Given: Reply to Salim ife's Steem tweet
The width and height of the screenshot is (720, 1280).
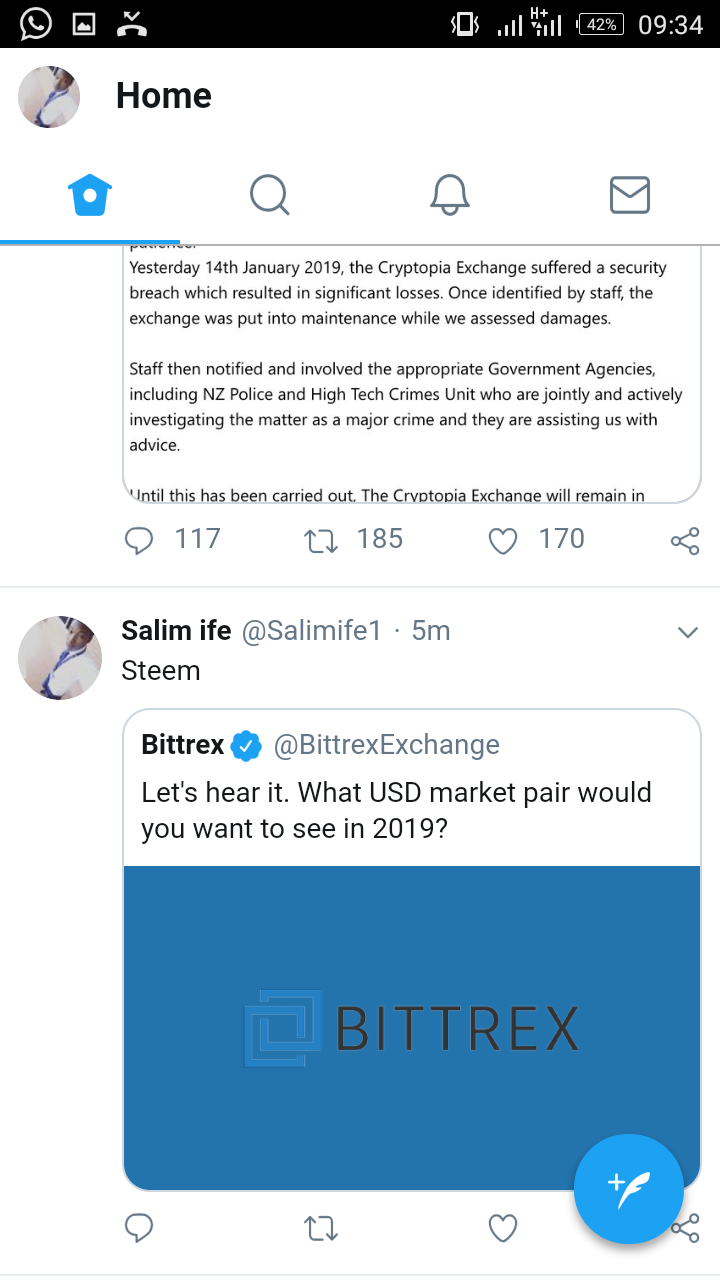Looking at the screenshot, I should tap(139, 1228).
